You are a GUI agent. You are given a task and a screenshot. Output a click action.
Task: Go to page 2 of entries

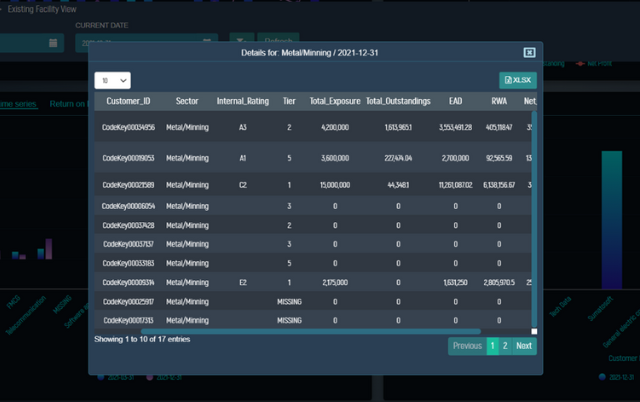[505, 346]
